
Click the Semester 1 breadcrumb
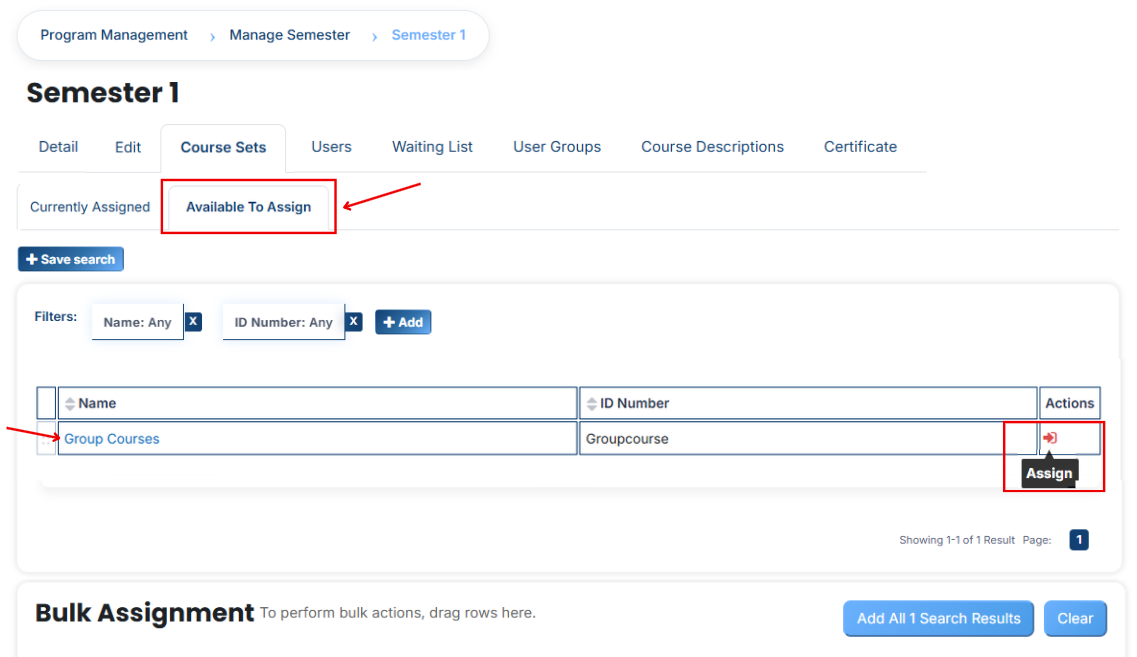429,35
